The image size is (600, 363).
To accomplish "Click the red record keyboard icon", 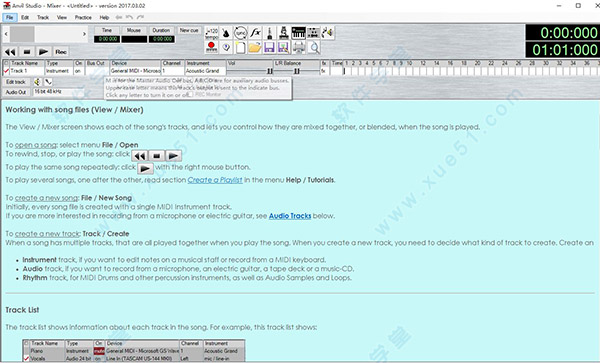I will (211, 47).
